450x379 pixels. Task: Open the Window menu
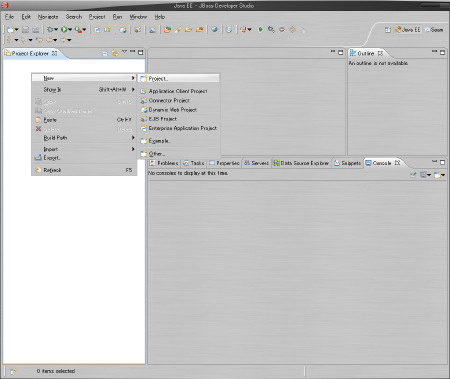[138, 17]
